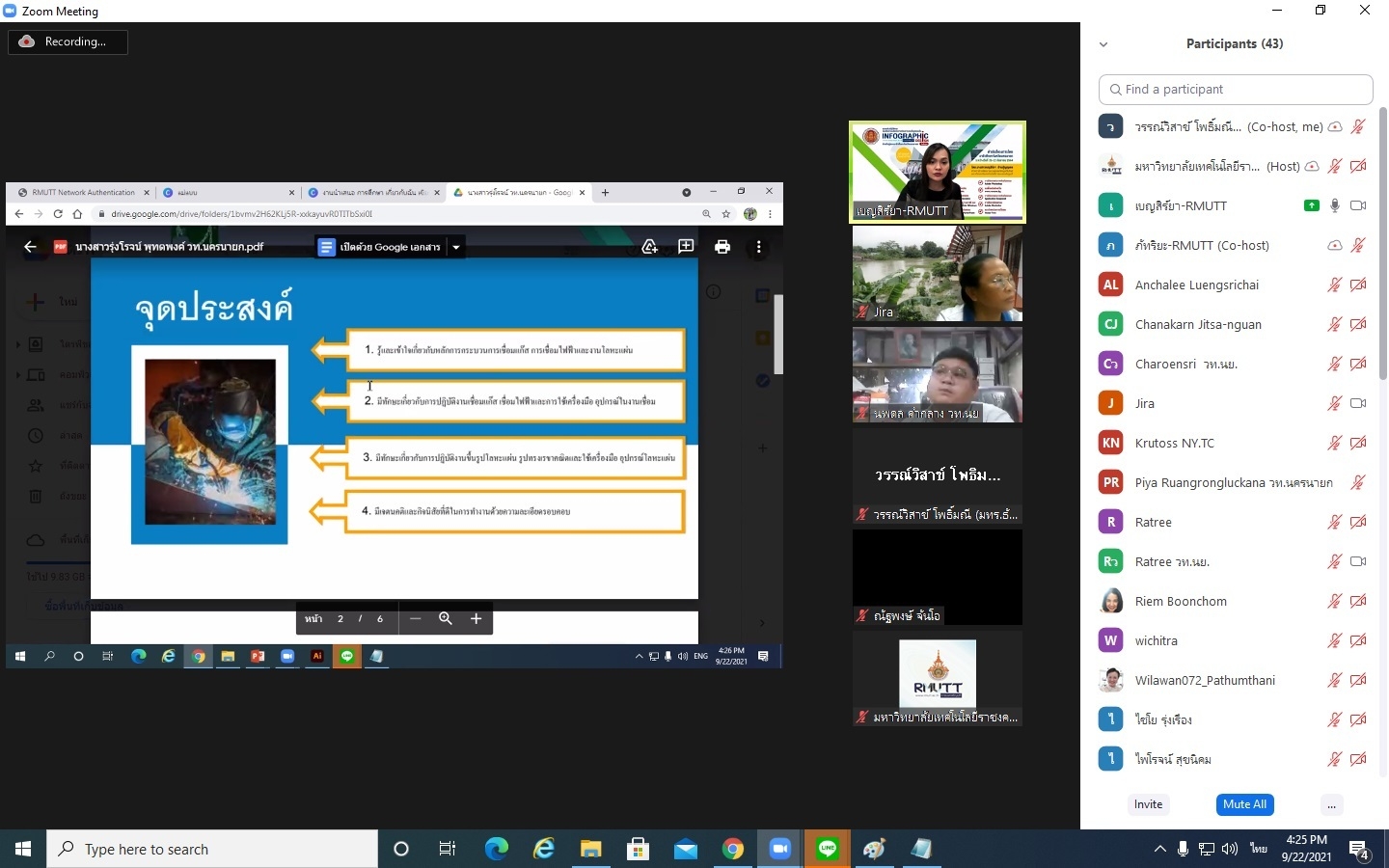Image resolution: width=1389 pixels, height=868 pixels.
Task: Click the Invite button
Action: (1148, 804)
